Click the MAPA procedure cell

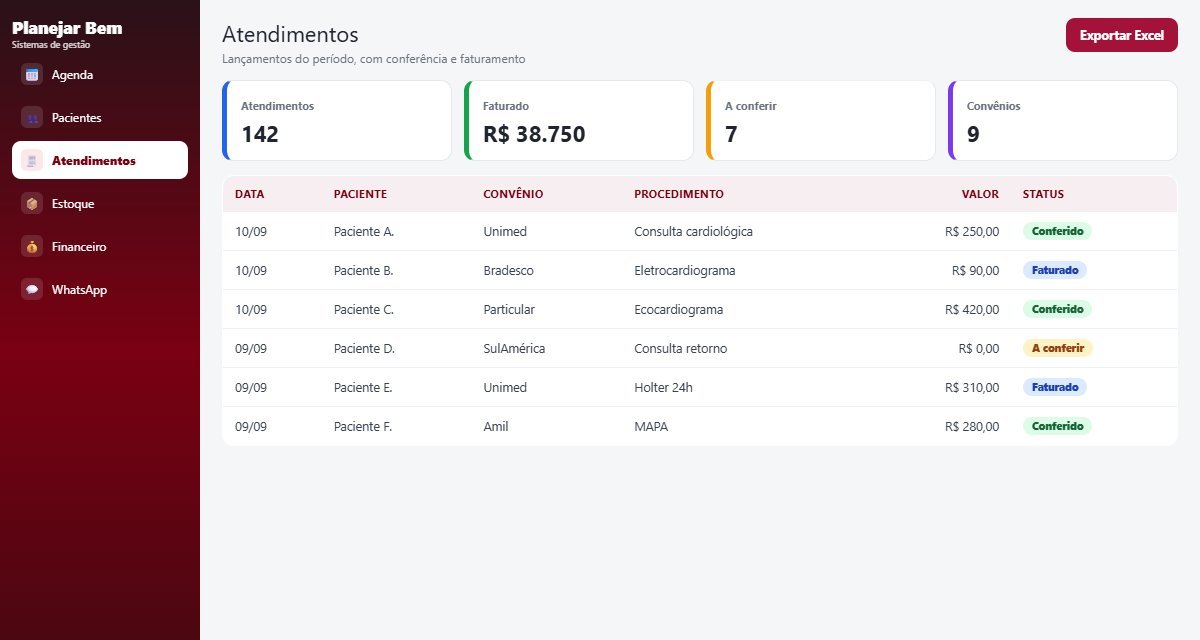point(651,426)
